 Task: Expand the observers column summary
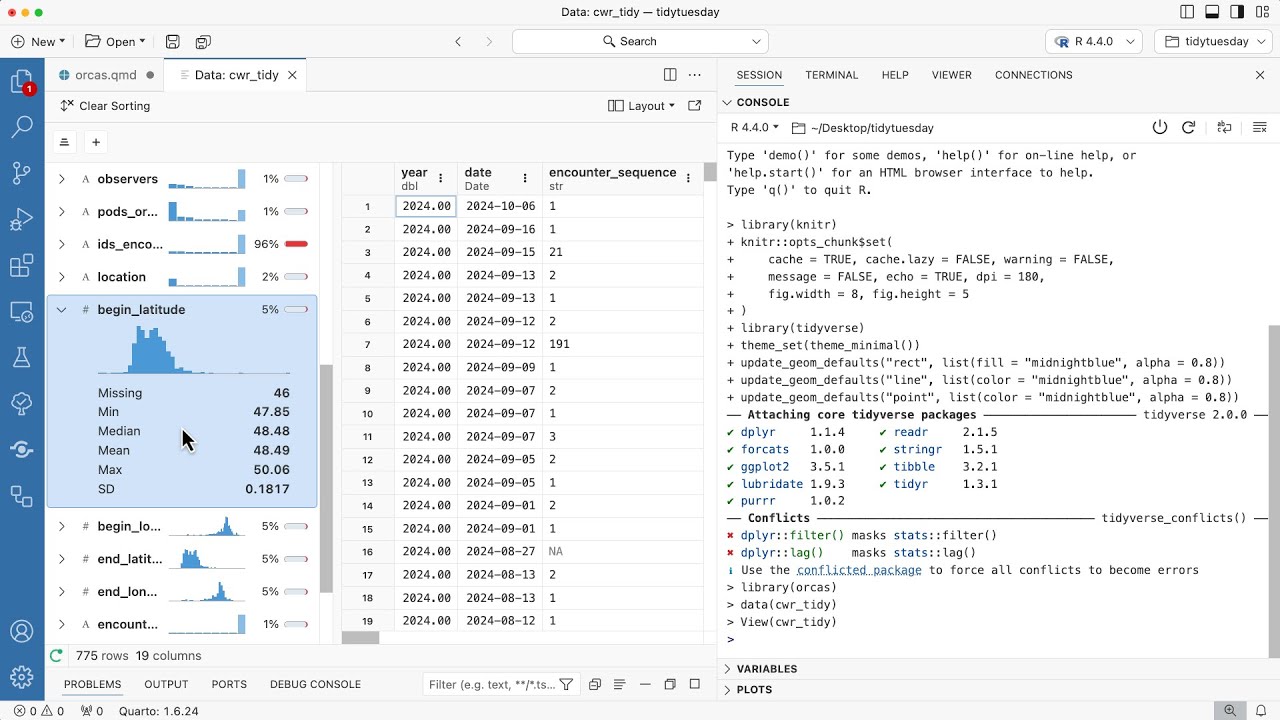point(61,179)
